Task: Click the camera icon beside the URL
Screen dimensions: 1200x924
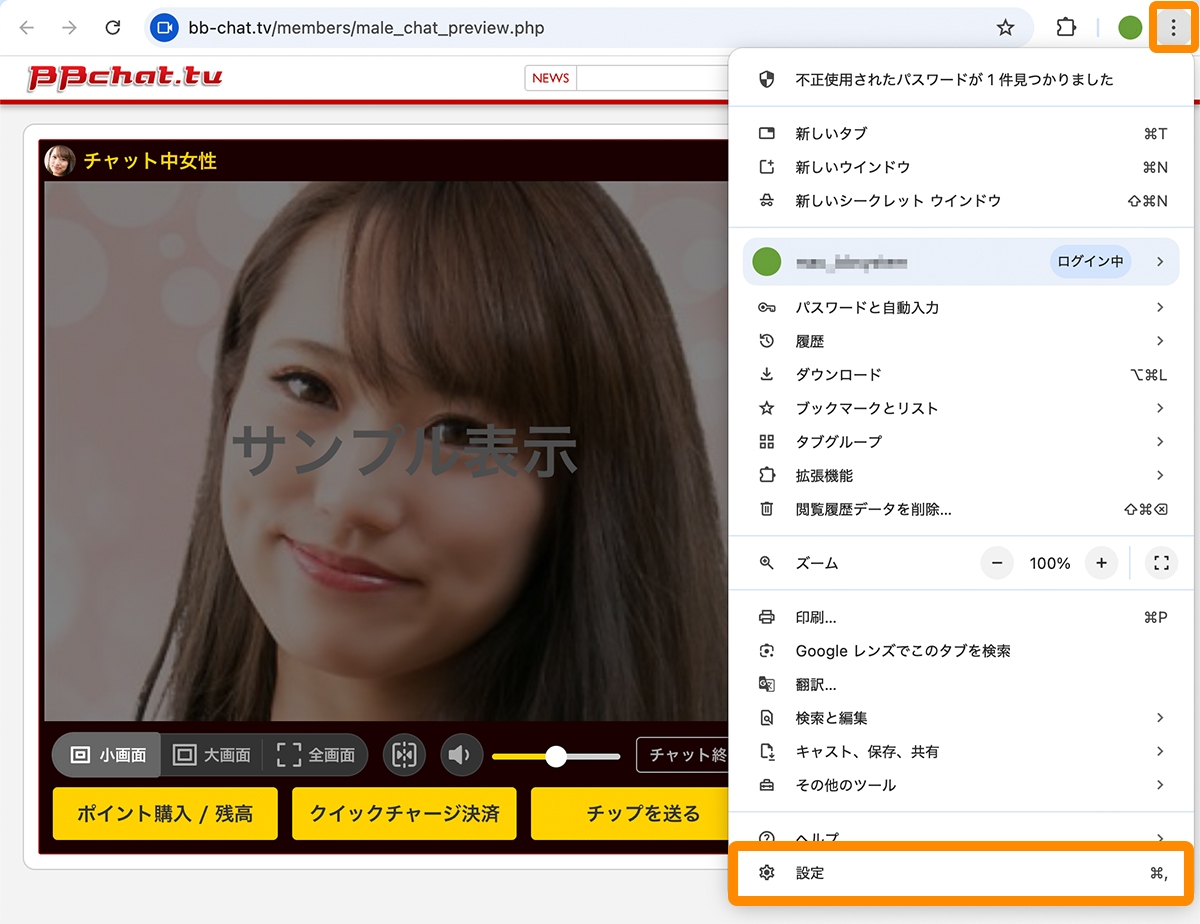Action: click(163, 27)
